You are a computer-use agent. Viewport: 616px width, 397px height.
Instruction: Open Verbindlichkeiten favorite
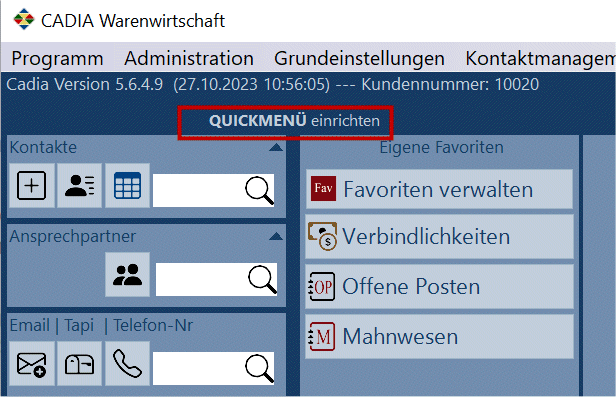click(x=439, y=236)
